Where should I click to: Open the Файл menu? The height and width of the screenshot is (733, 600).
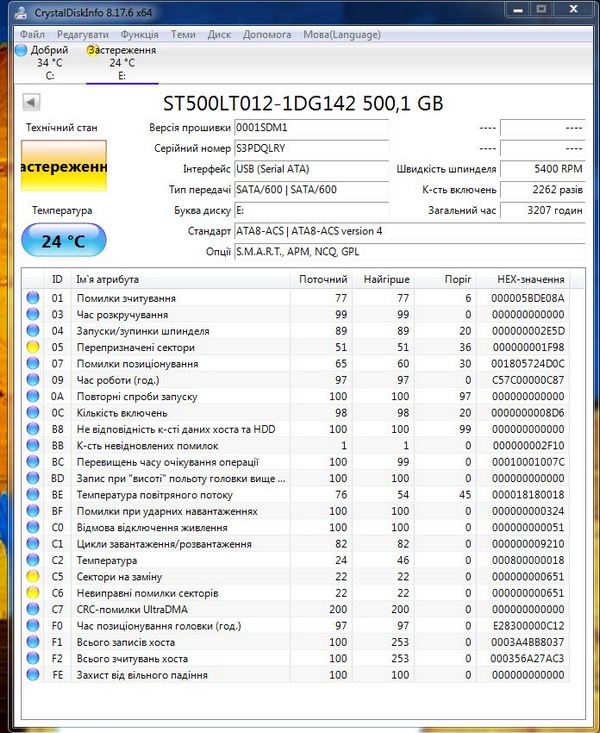click(31, 34)
